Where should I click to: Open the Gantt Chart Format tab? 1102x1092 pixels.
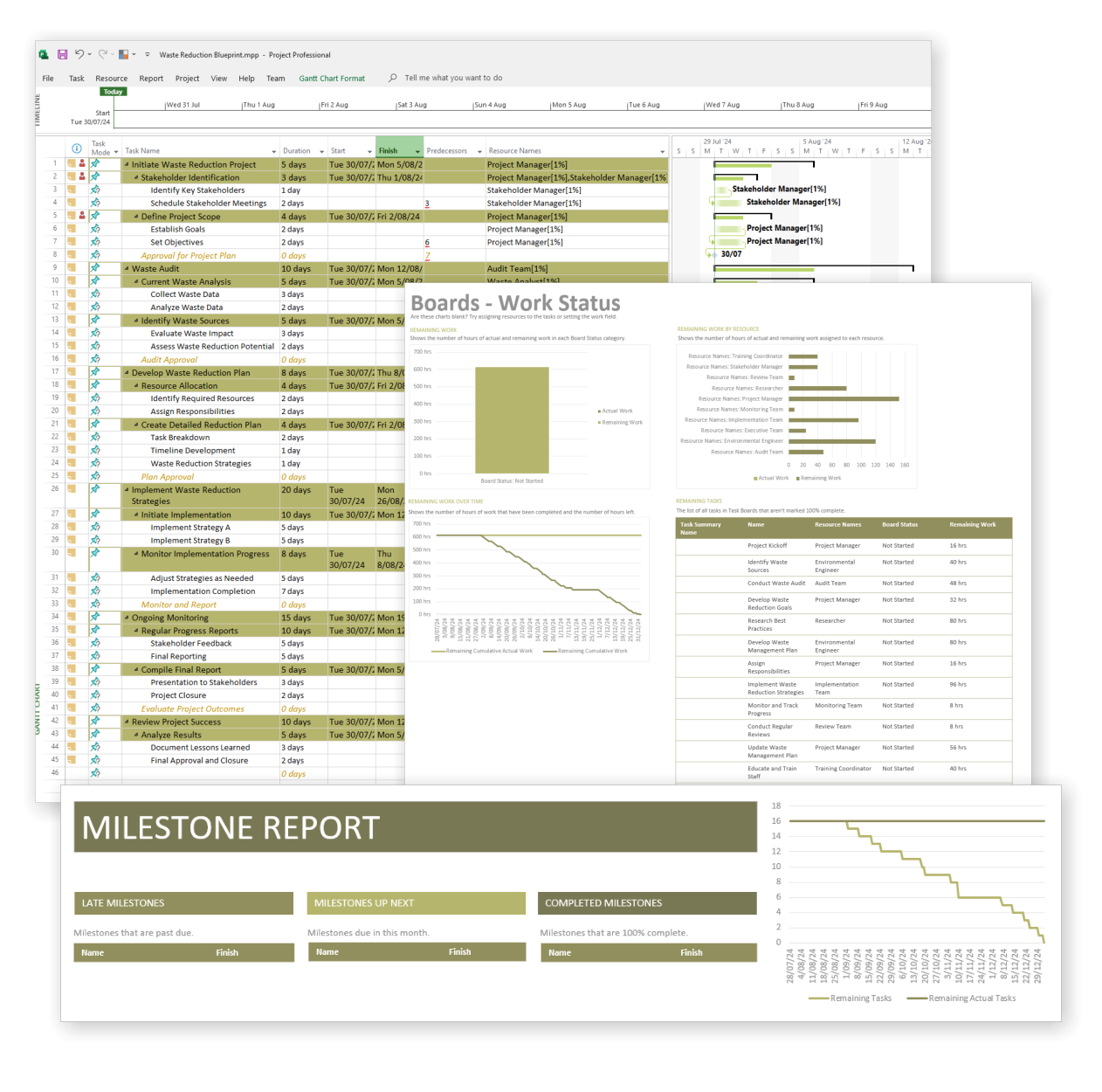(x=332, y=79)
